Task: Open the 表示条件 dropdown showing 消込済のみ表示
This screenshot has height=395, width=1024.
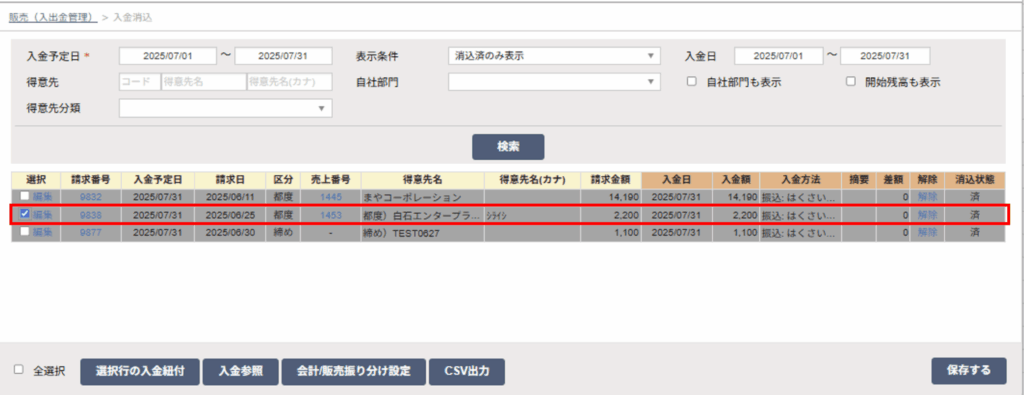Action: pos(554,56)
